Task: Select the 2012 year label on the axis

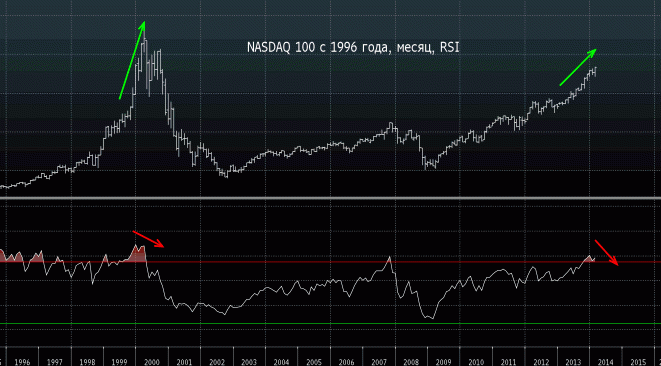Action: point(541,362)
